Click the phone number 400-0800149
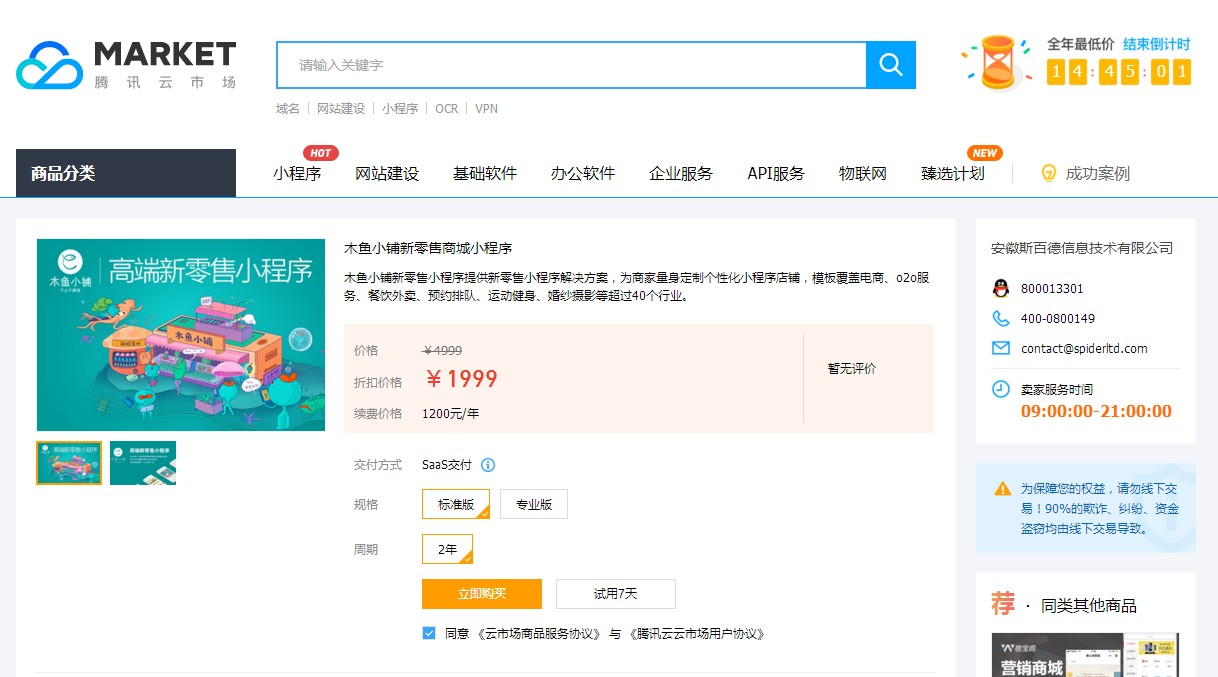Screen dimensions: 1218x677 pos(1058,319)
